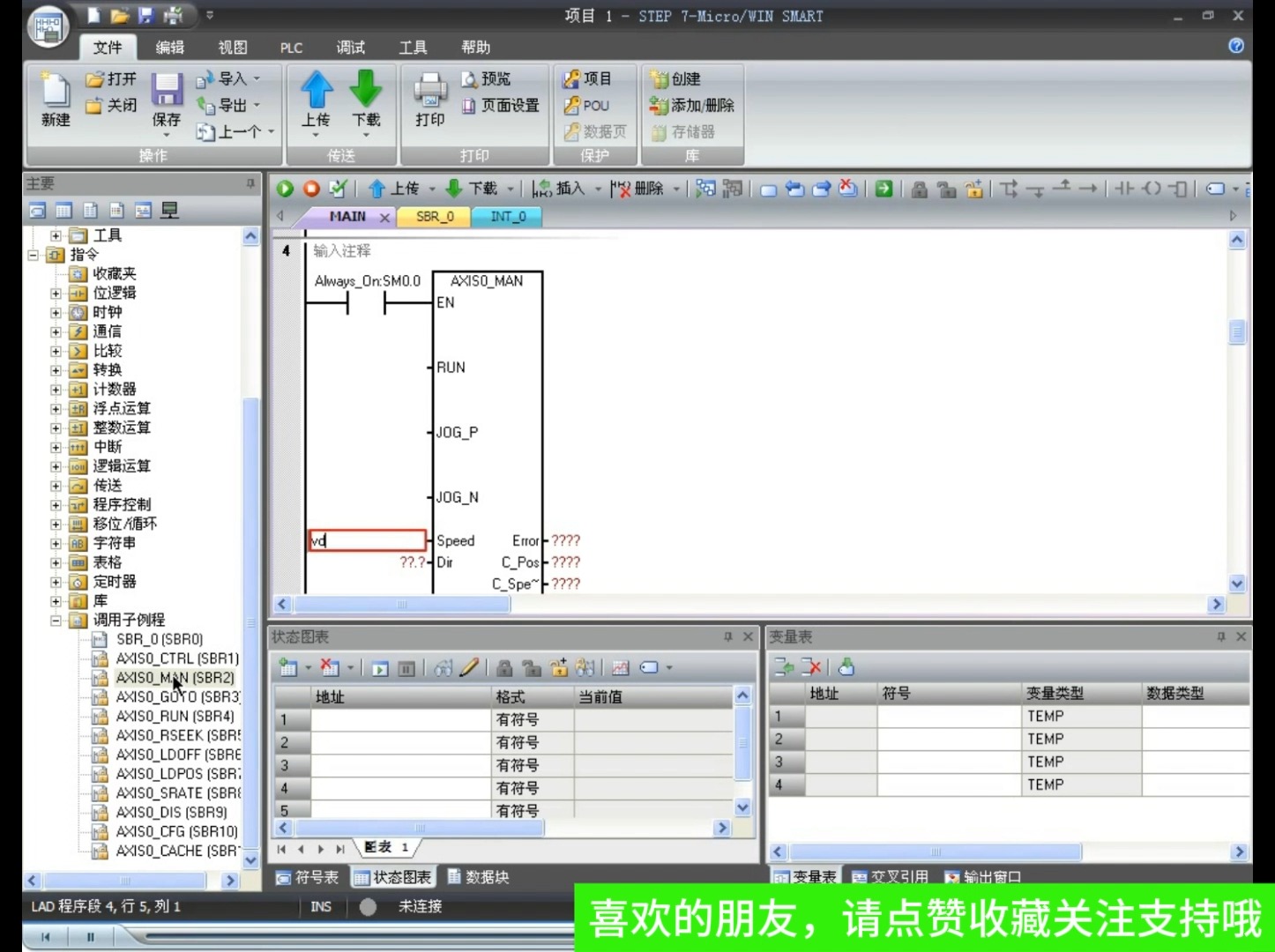Screen dimensions: 1275x952
Task: Toggle INS insert mode in the status bar
Action: 321,906
